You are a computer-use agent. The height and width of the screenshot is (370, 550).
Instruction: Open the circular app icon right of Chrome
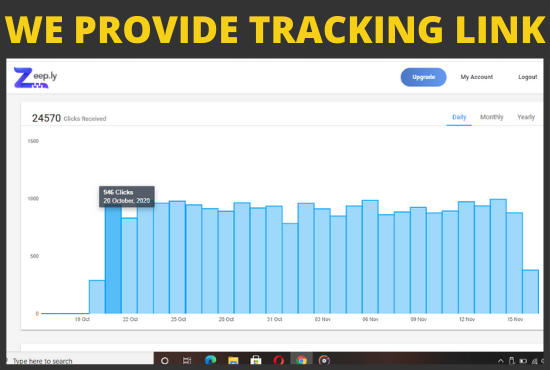pos(324,360)
